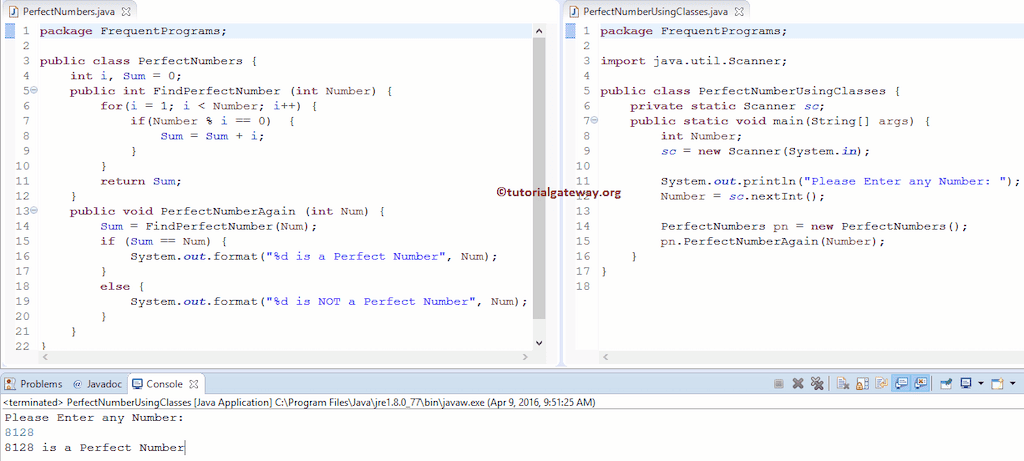The width and height of the screenshot is (1024, 461).
Task: Collapse the PerfectNumberAgain method at line 13
Action: 34,211
